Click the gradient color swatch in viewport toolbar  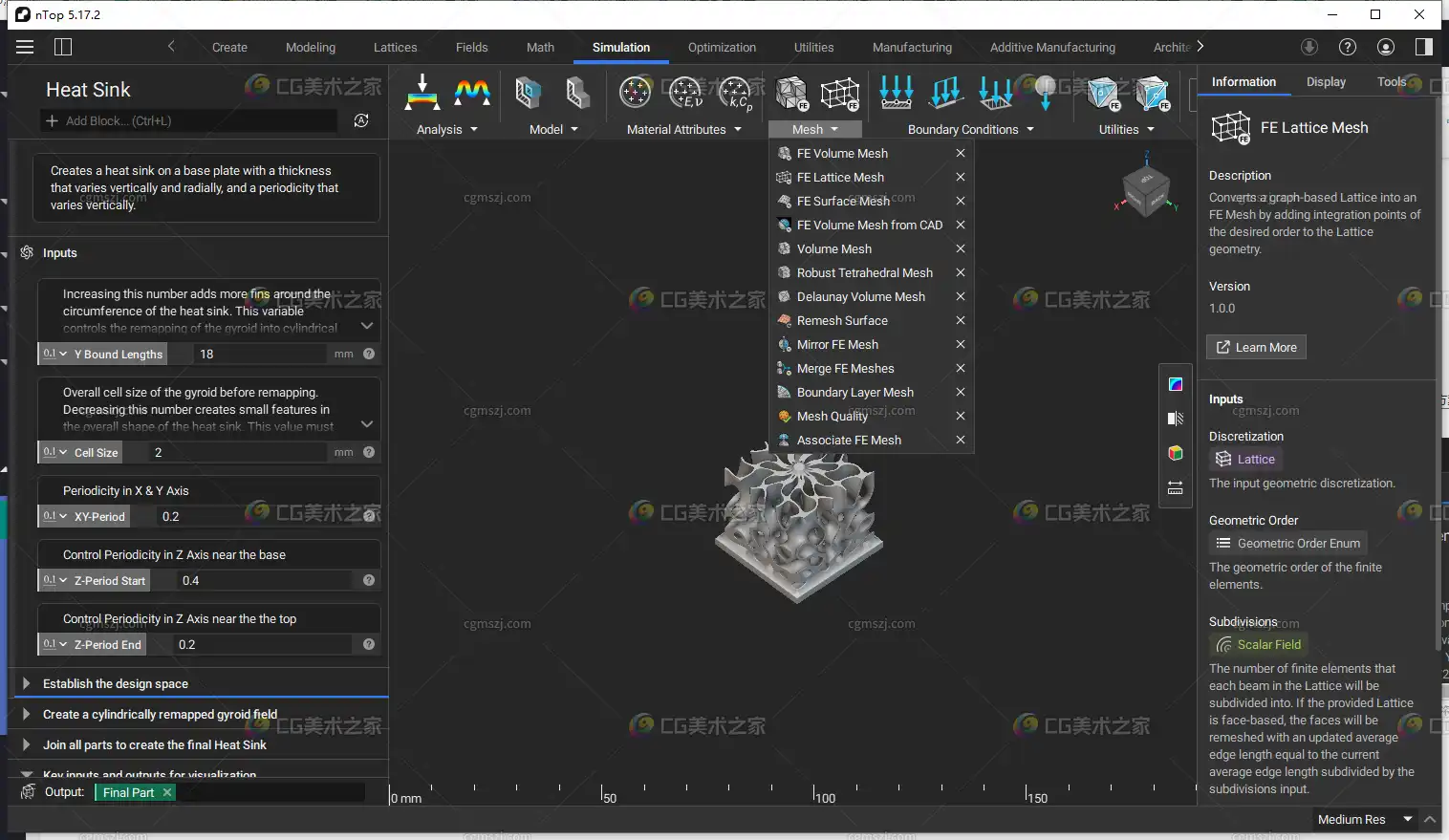coord(1176,384)
